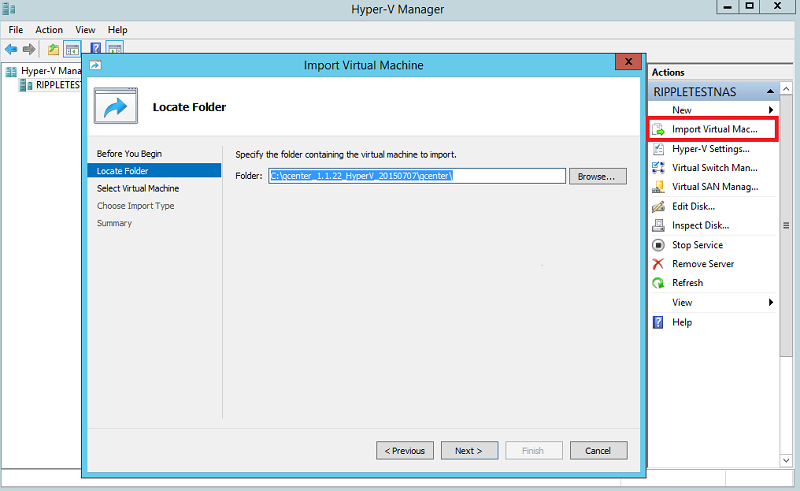Collapse the RIPPLETESTNAS actions section
The width and height of the screenshot is (800, 491).
[770, 92]
